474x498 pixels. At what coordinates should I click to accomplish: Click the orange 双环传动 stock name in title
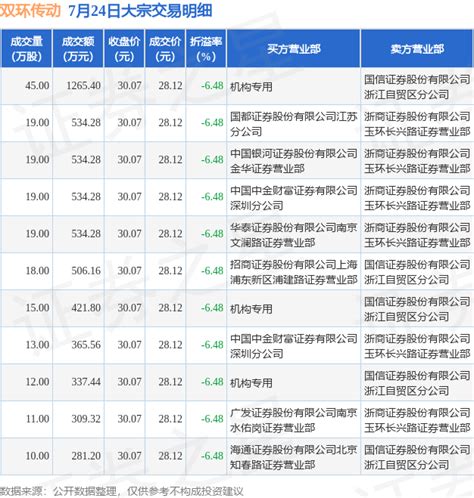tap(30, 11)
